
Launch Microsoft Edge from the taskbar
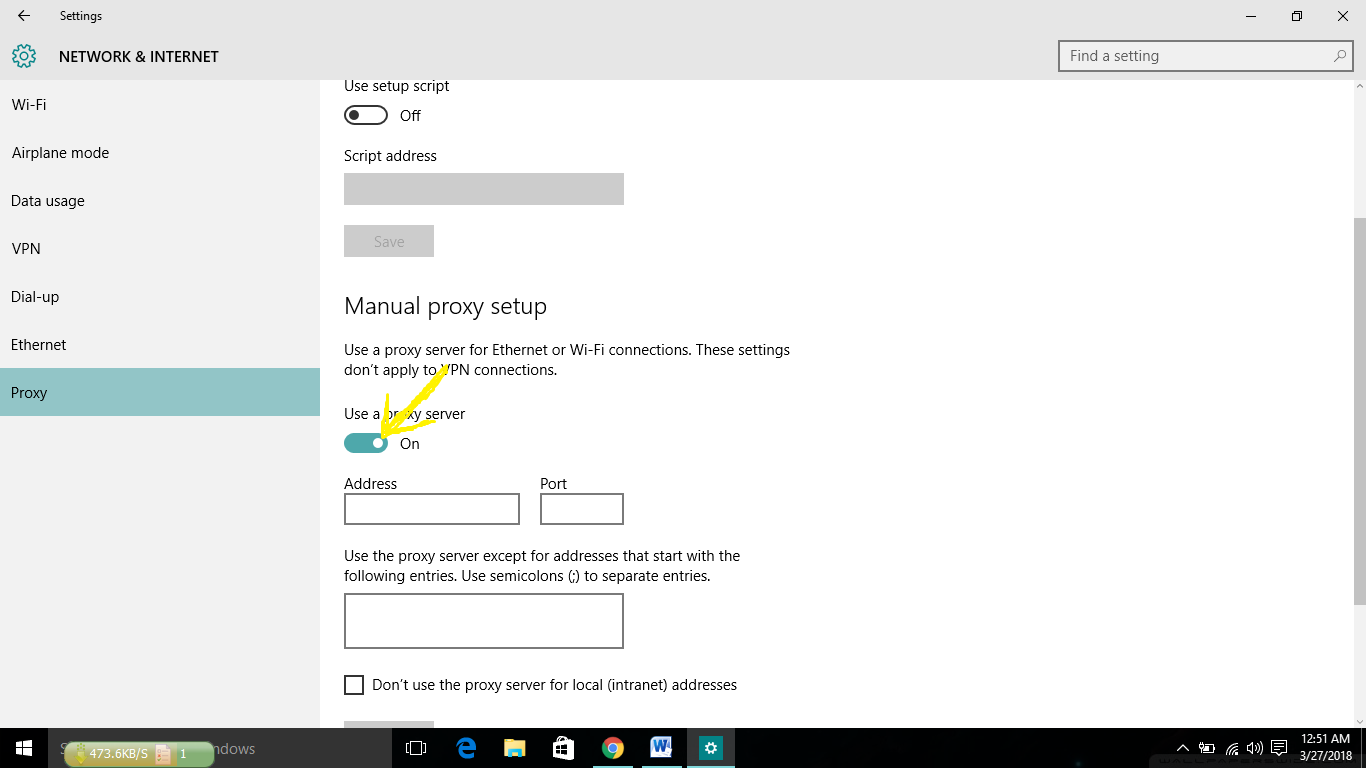[x=466, y=748]
